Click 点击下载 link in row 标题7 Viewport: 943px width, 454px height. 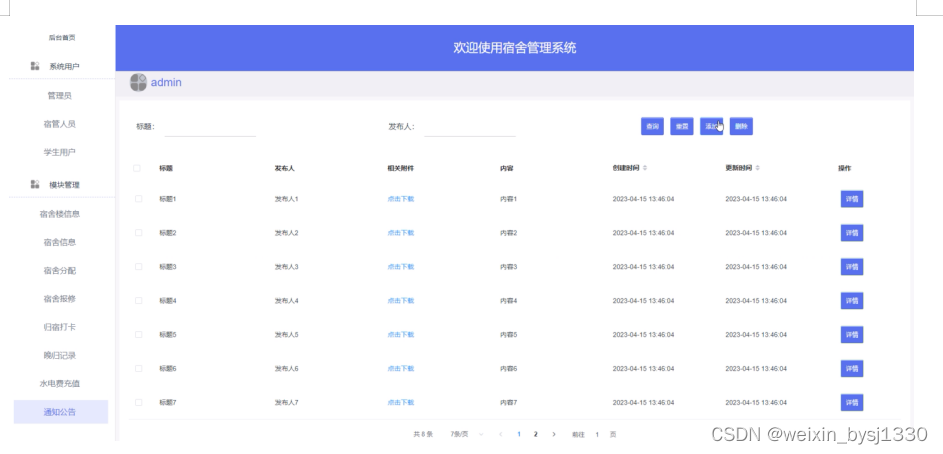[x=401, y=402]
